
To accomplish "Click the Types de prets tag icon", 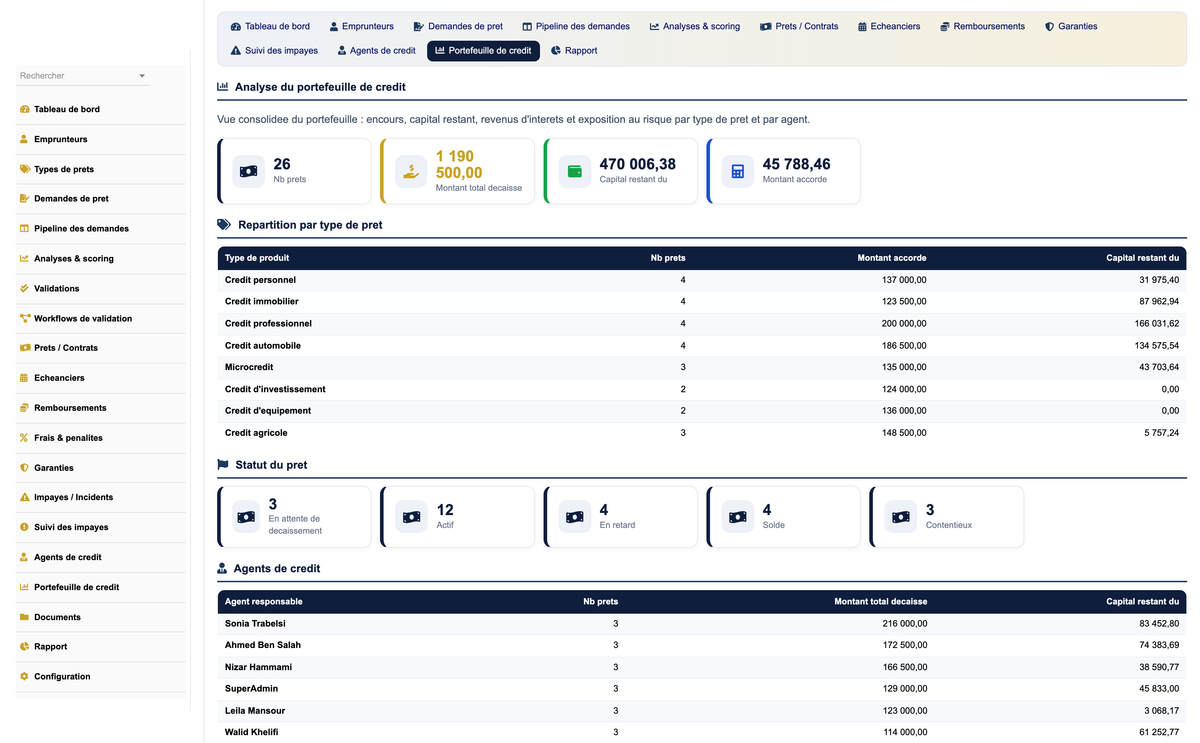I will (24, 169).
